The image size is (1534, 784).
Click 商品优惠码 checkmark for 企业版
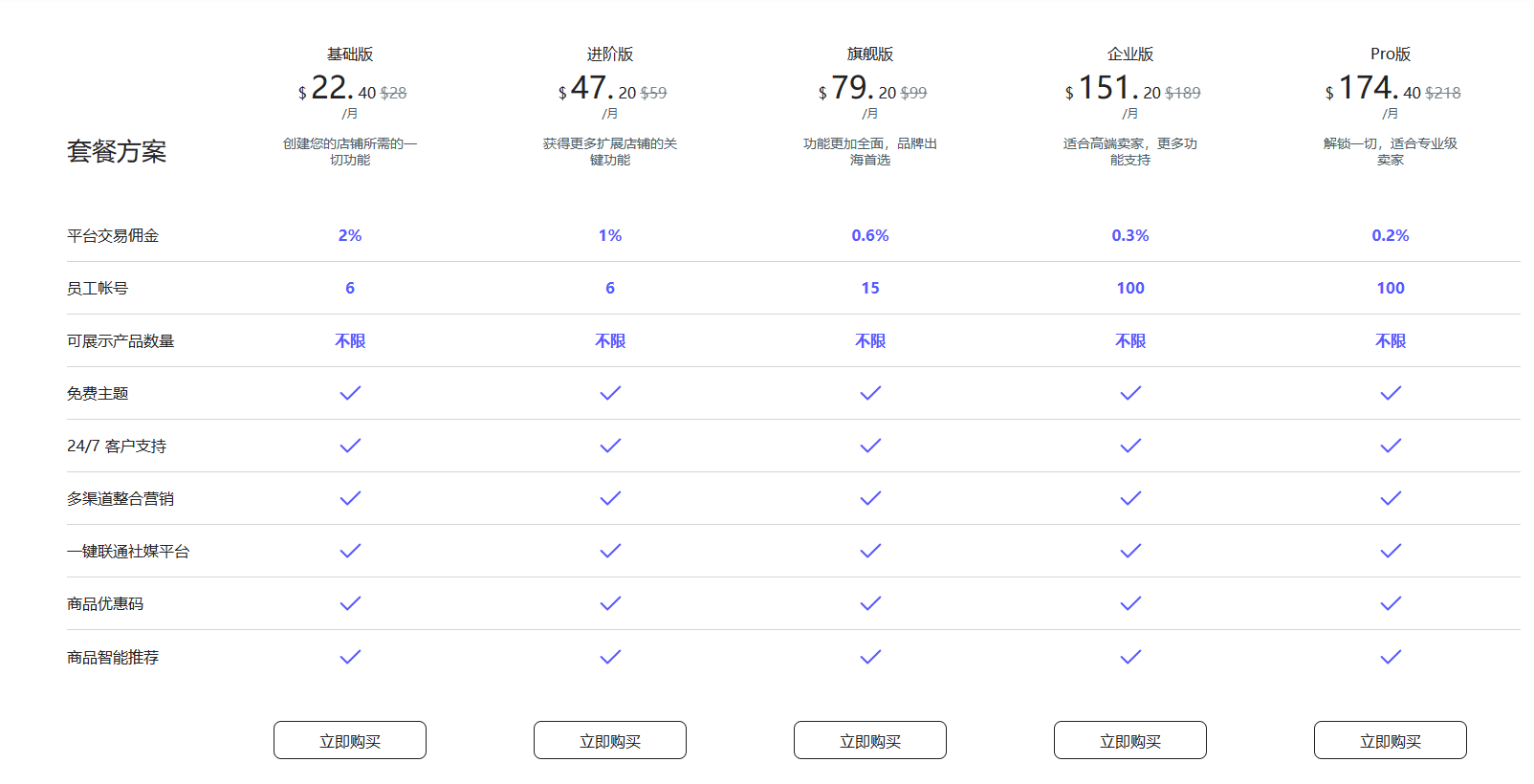tap(1130, 603)
